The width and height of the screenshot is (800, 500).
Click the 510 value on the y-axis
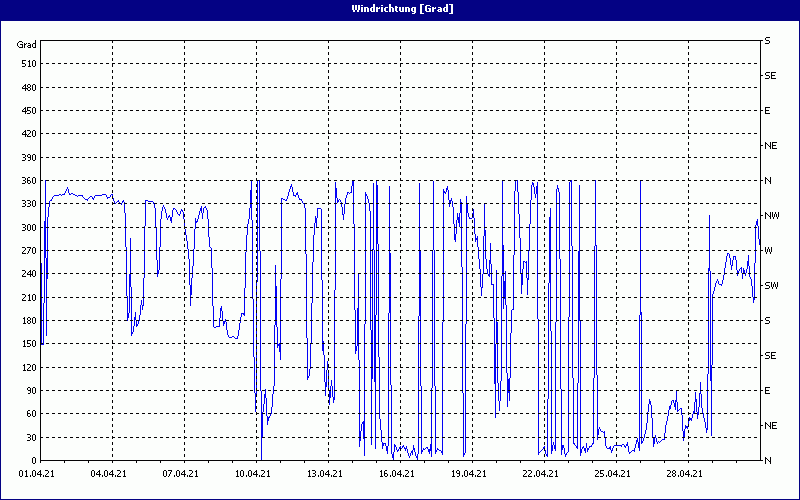[x=28, y=63]
